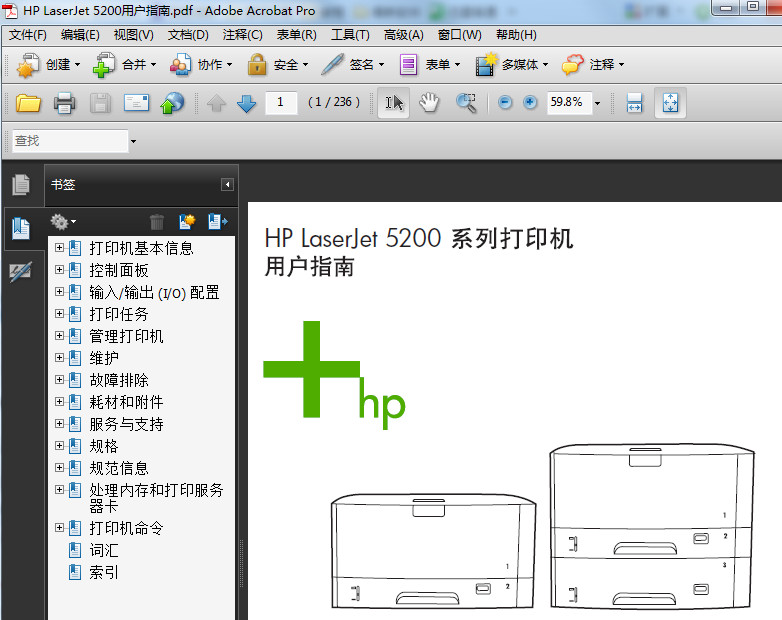This screenshot has width=782, height=620.
Task: Open the 工具(T) menu
Action: 350,35
